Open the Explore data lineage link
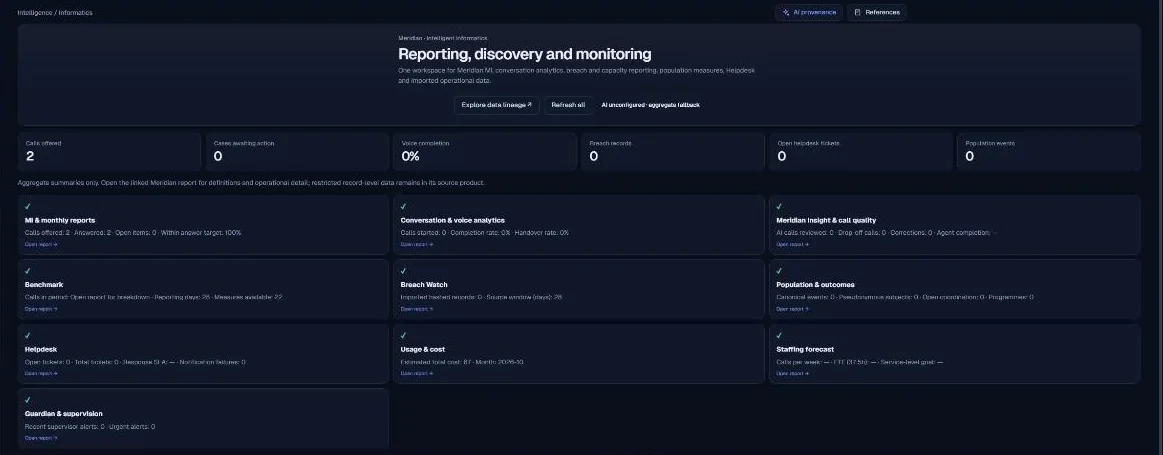The height and width of the screenshot is (455, 1163). pyautogui.click(x=496, y=105)
